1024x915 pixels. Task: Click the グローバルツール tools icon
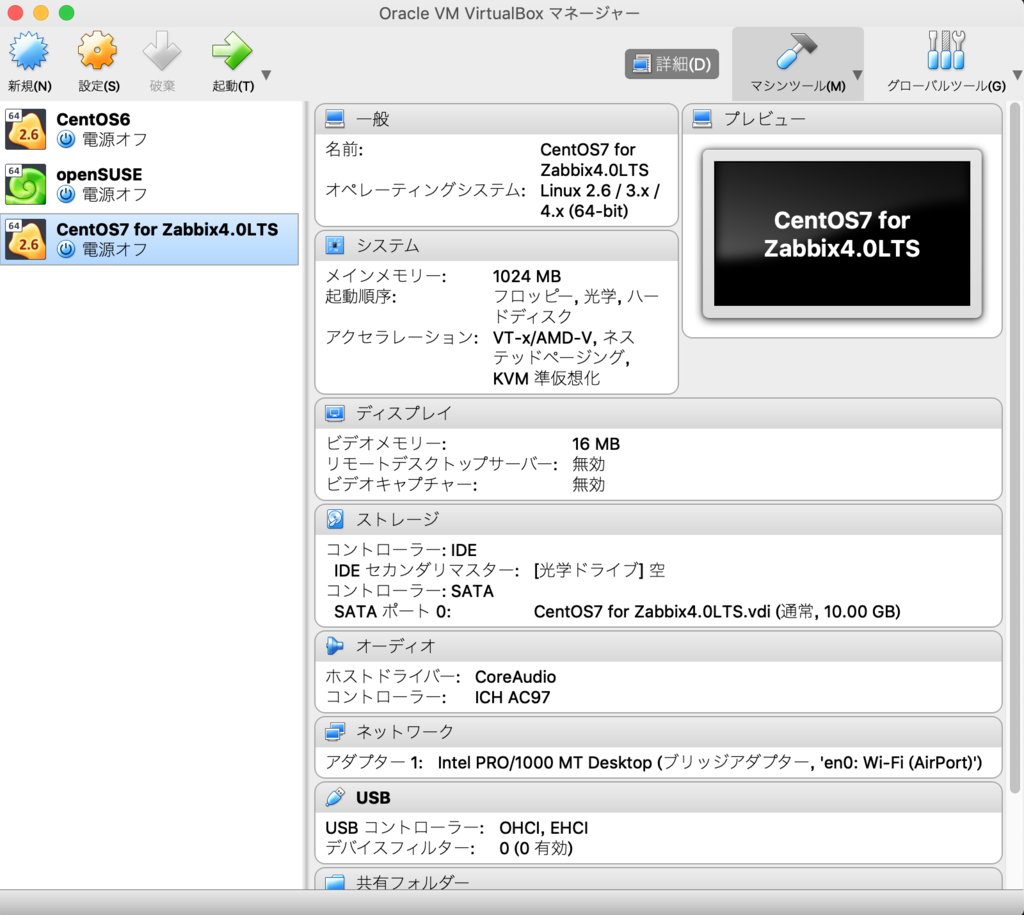(944, 48)
